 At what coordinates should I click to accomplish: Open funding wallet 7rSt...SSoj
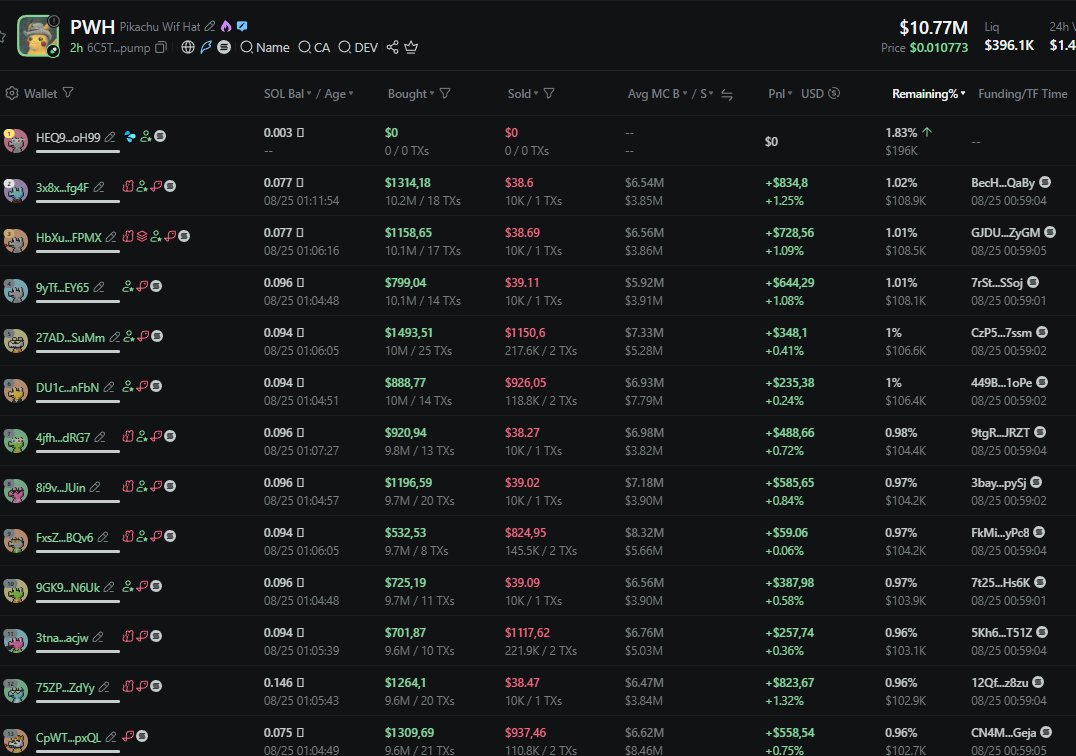pyautogui.click(x=996, y=283)
